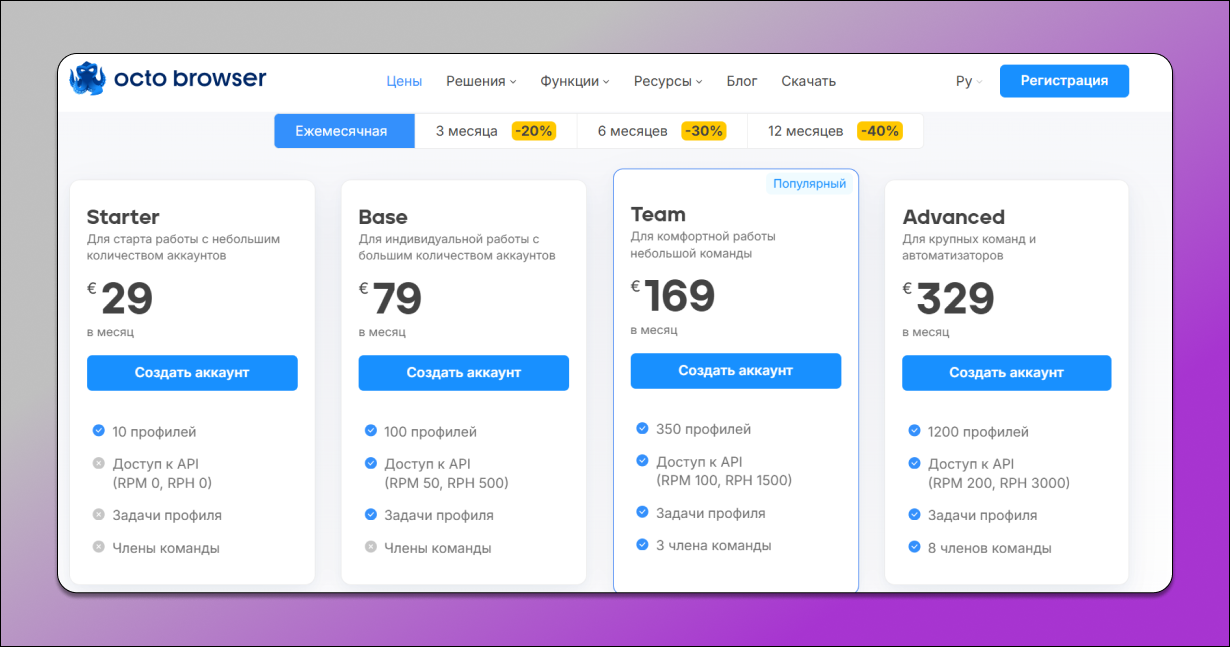This screenshot has width=1230, height=647.
Task: Click the cross icon beside Starter Задачи профиля
Action: point(98,515)
